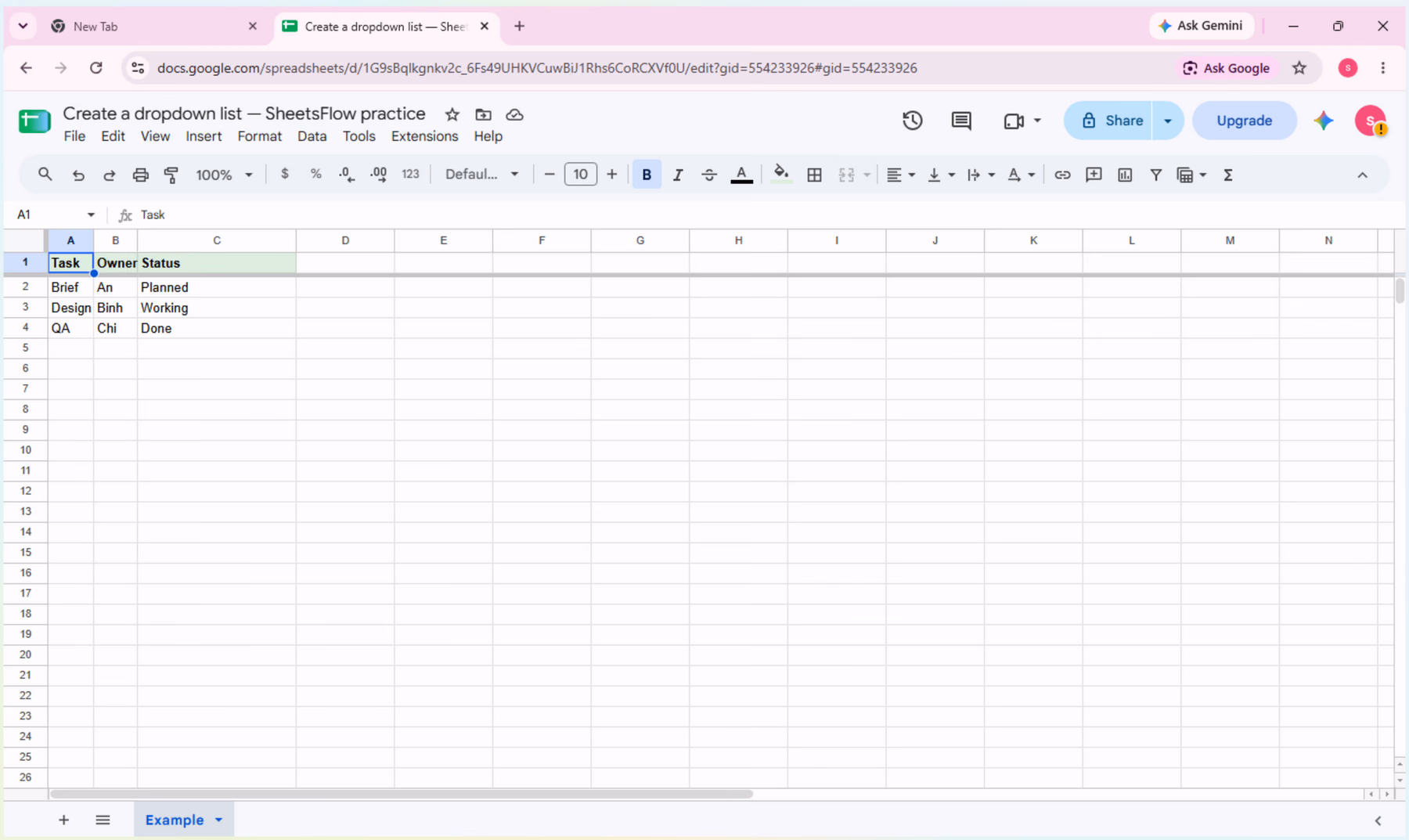Open Share options dropdown arrow
Viewport: 1409px width, 840px height.
click(x=1168, y=121)
